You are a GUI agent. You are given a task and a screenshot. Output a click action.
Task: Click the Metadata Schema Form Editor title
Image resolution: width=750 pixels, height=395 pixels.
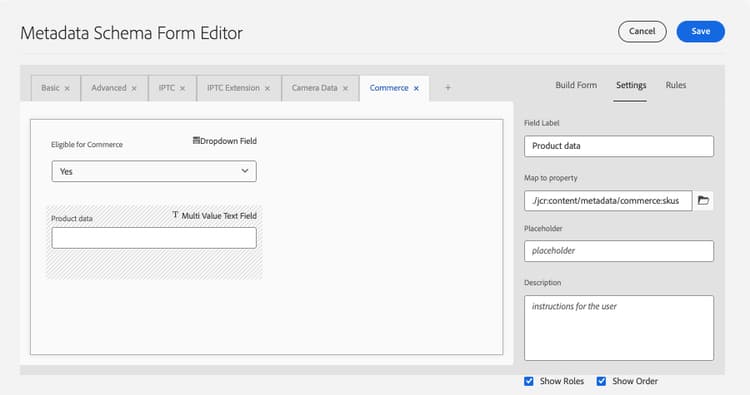(132, 33)
